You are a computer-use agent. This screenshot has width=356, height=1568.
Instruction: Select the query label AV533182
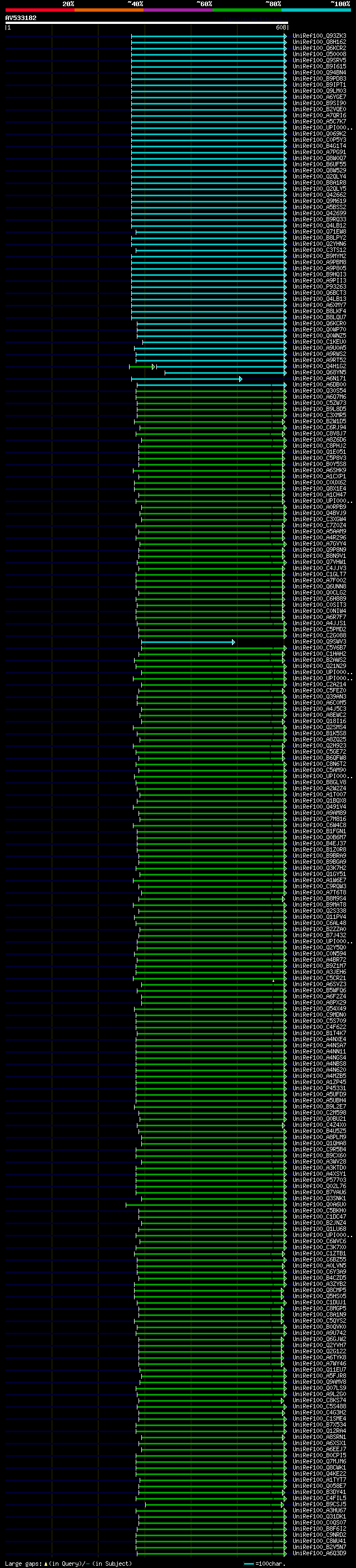coord(21,18)
